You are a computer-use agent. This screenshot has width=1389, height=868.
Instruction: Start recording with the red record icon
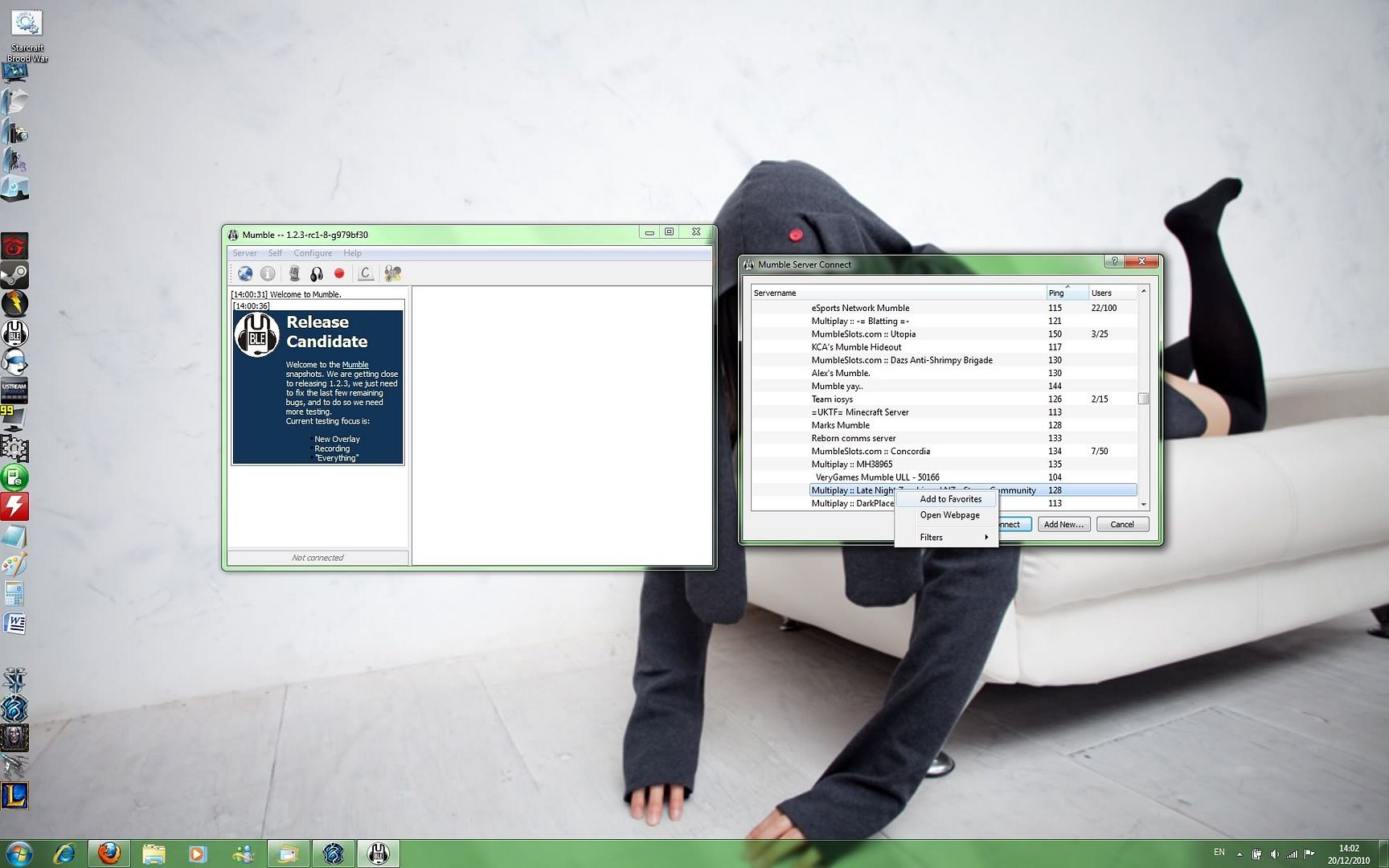tap(339, 274)
